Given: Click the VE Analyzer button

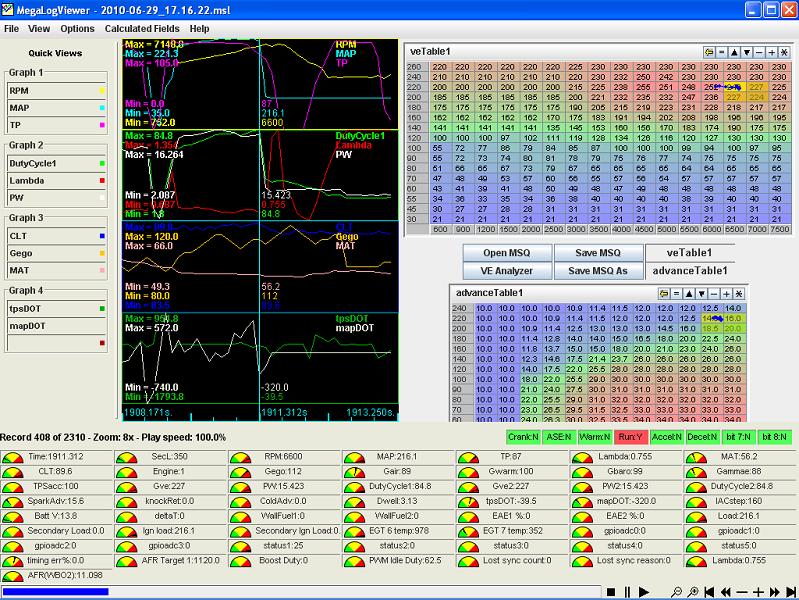Looking at the screenshot, I should [508, 270].
